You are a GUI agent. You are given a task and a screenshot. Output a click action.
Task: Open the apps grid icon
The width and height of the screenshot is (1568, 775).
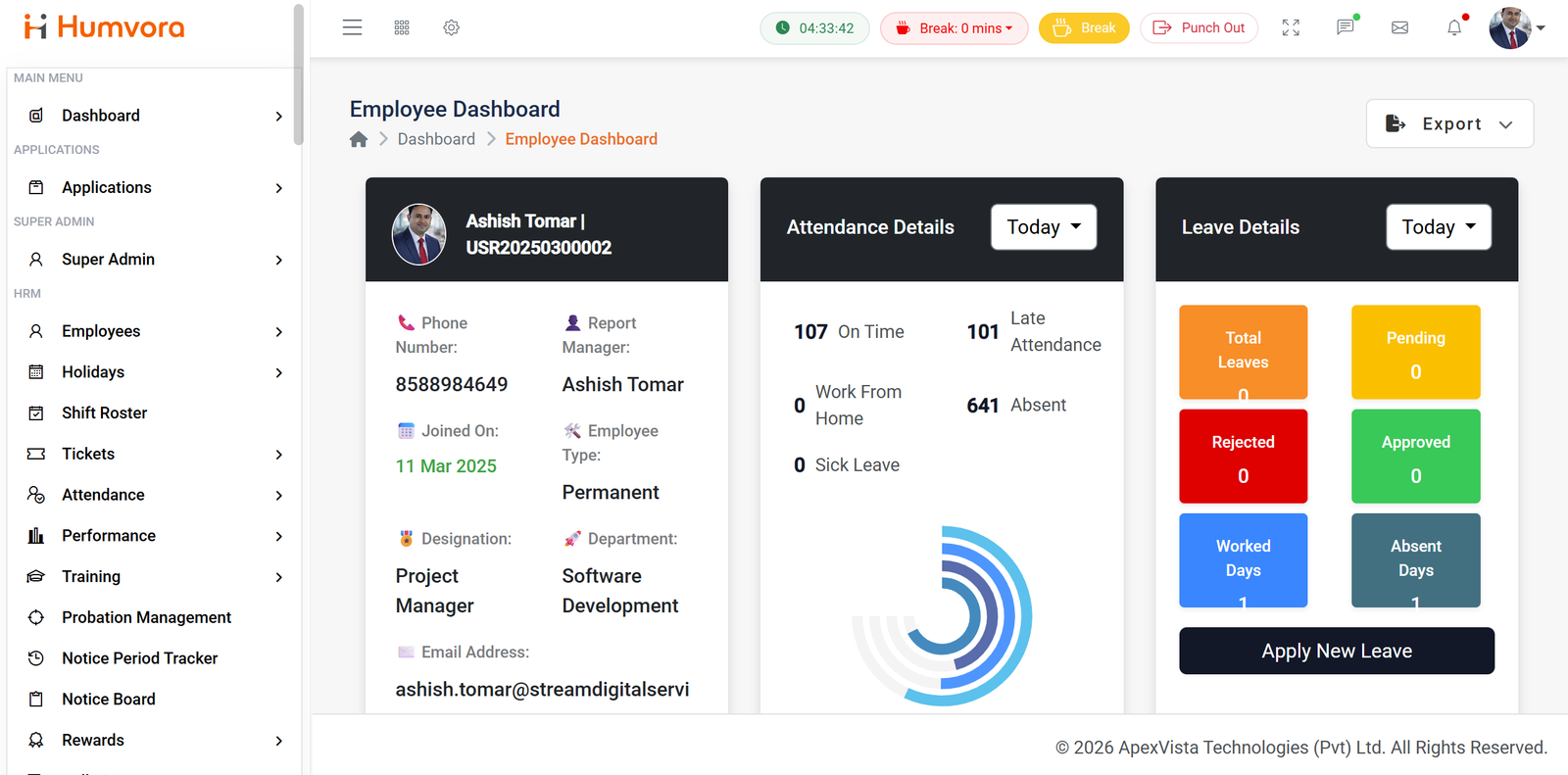[x=402, y=27]
